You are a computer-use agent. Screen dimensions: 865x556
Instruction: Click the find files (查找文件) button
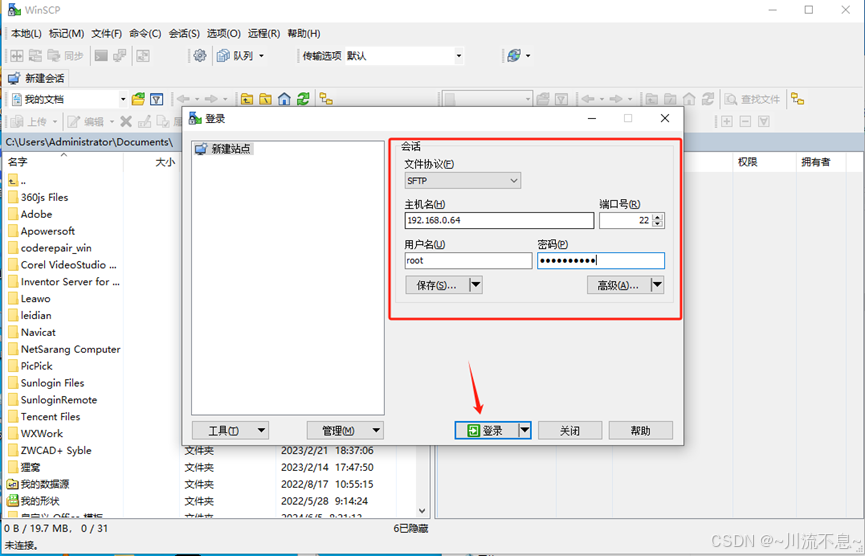click(x=753, y=99)
